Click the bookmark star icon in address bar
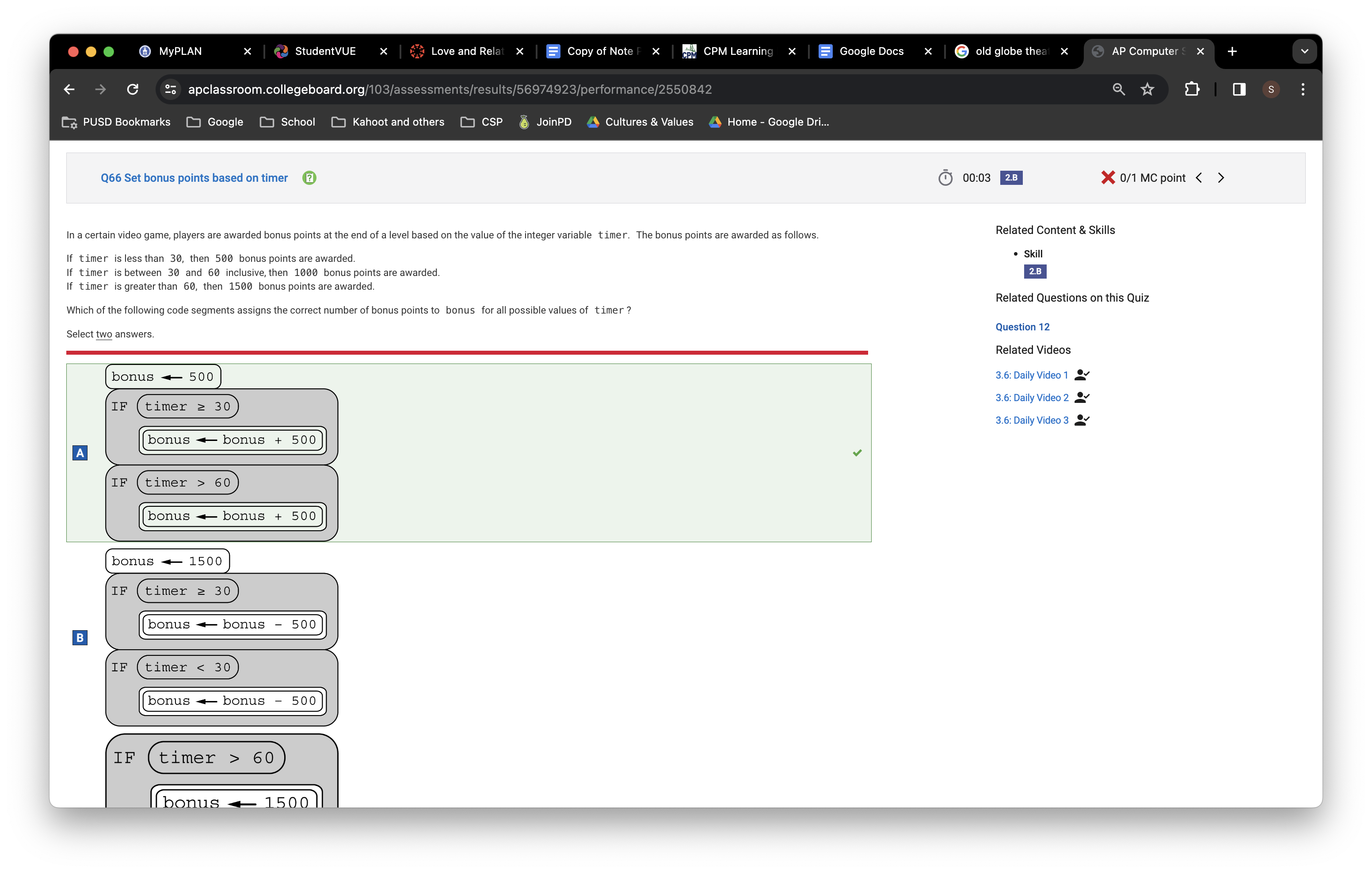 click(1147, 89)
